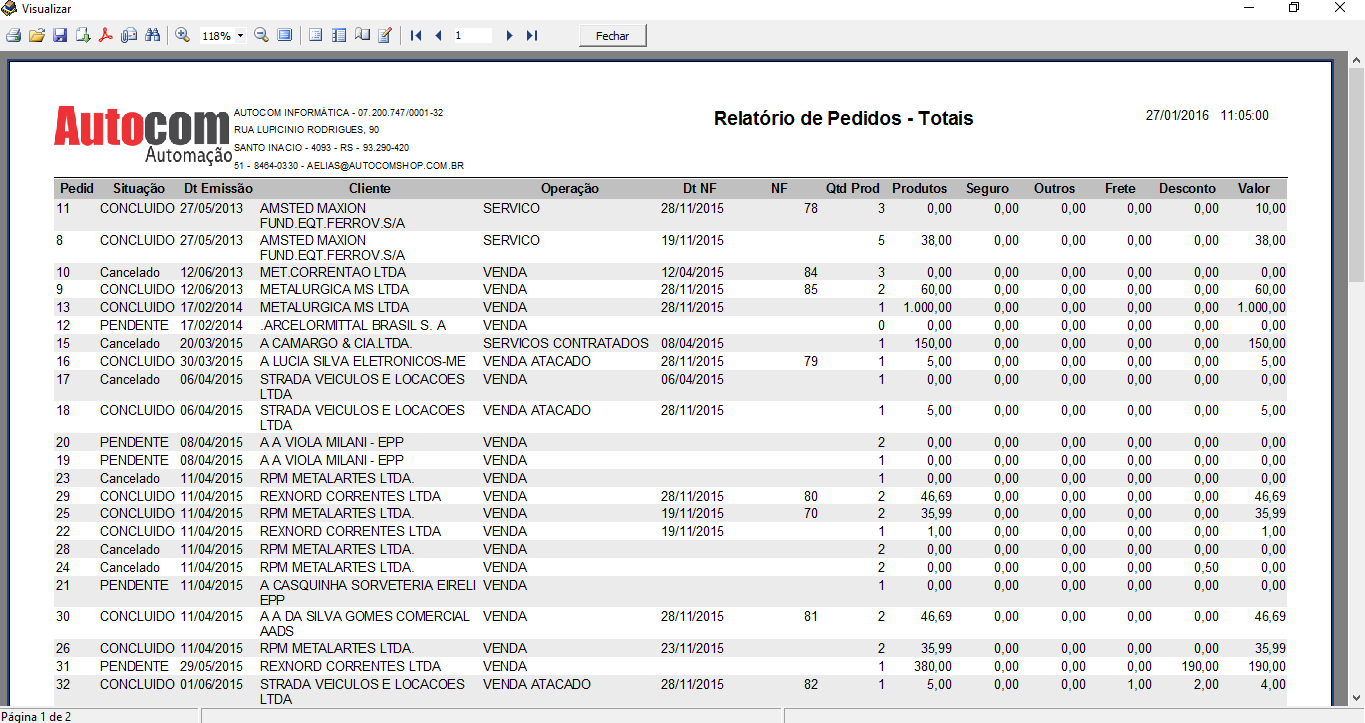1365x723 pixels.
Task: Open a saved report file
Action: [36, 36]
